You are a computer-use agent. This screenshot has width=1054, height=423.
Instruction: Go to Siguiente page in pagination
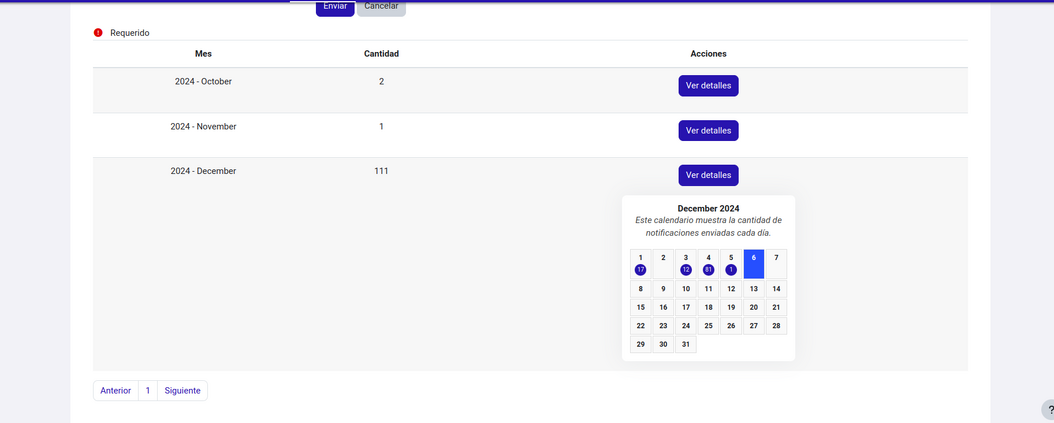pos(182,391)
